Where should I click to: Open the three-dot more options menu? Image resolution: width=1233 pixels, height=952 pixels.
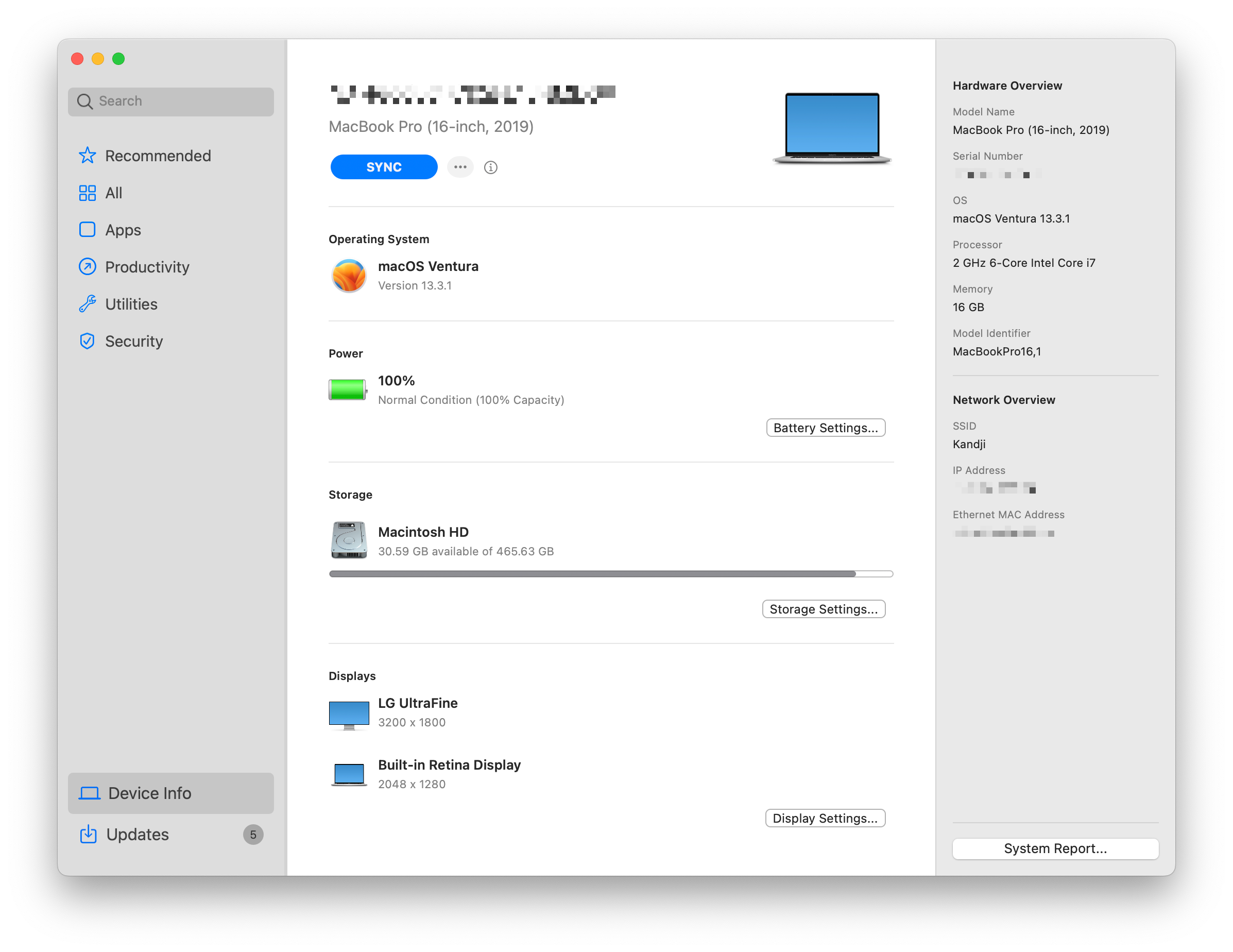pyautogui.click(x=460, y=167)
